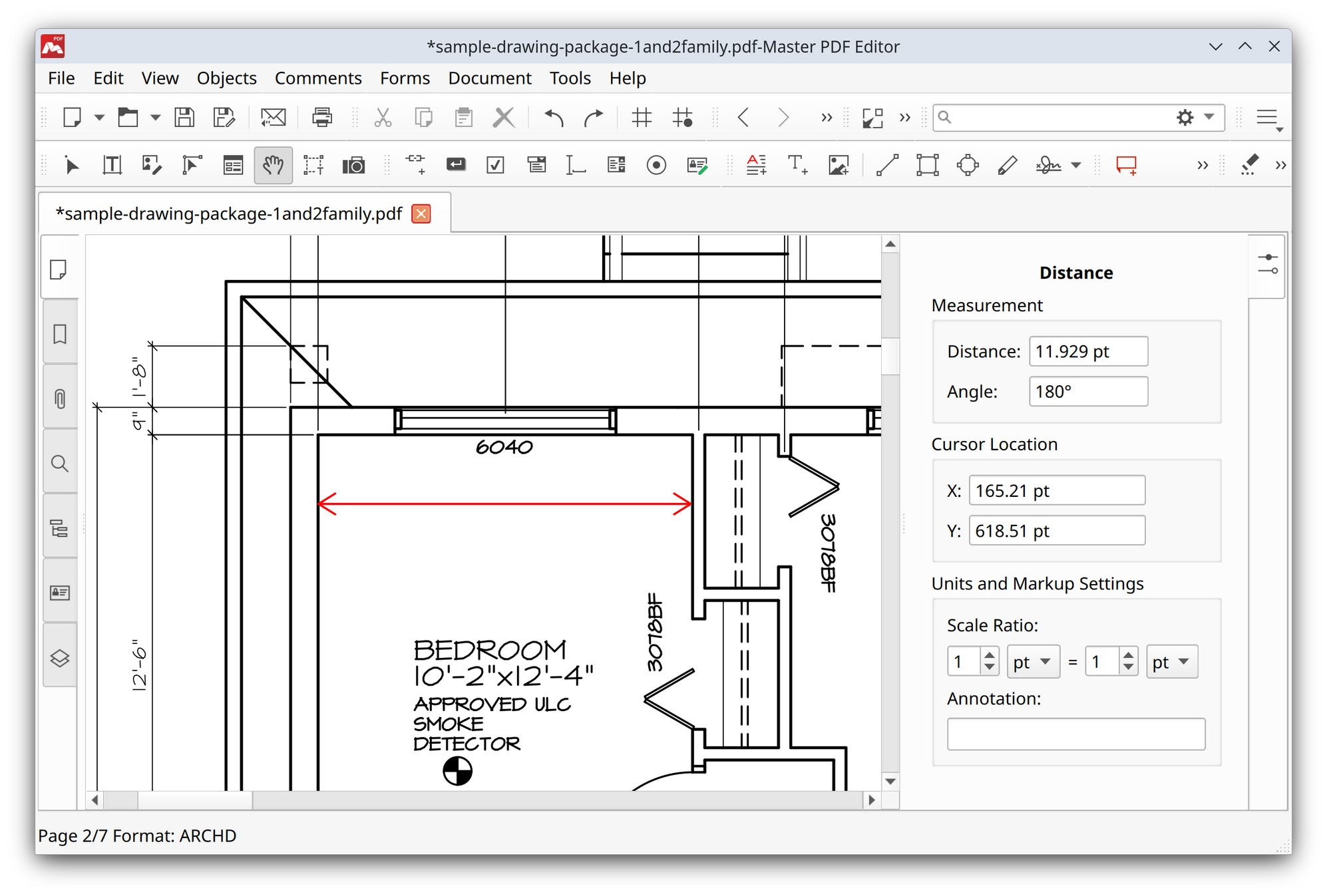Open the first Scale Ratio unit dropdown
1327x896 pixels.
(x=1033, y=662)
